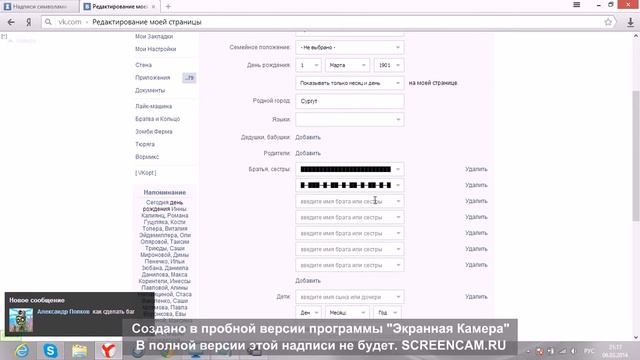Open 'Стена' in the left menu
Image resolution: width=640 pixels, height=360 pixels.
pos(143,65)
